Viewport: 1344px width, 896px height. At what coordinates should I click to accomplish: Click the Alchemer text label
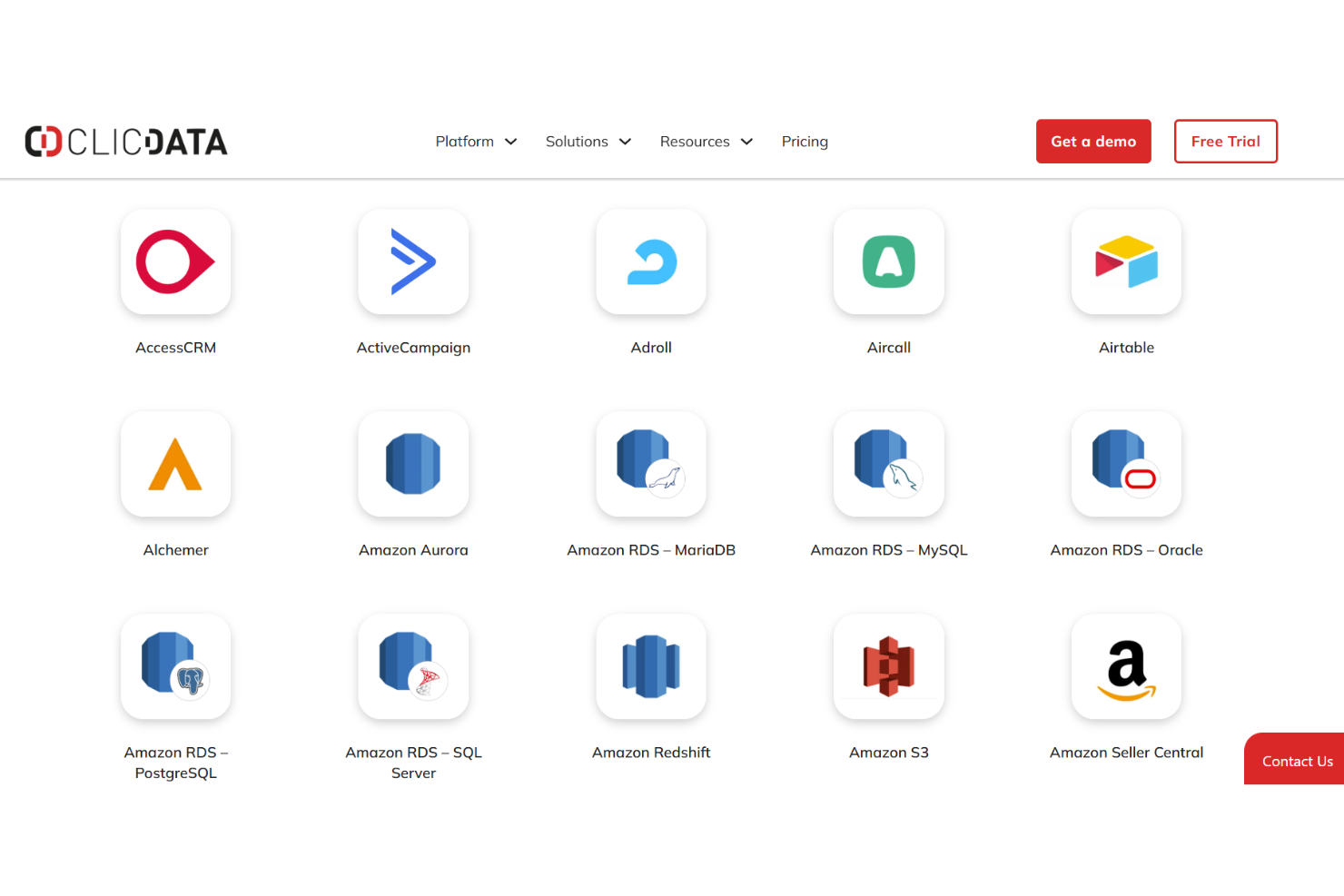coord(175,550)
